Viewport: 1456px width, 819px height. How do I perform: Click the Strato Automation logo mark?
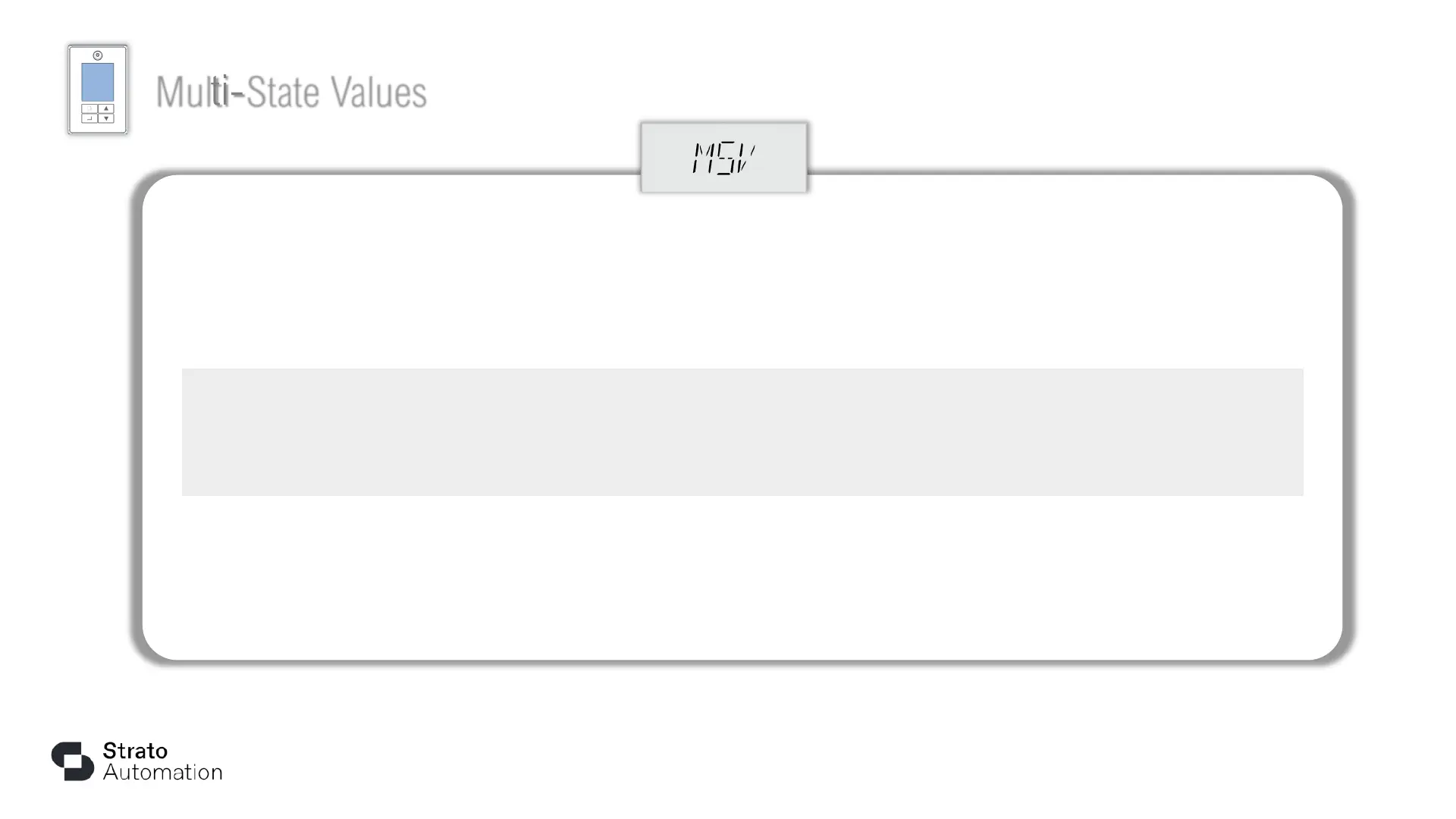pyautogui.click(x=72, y=761)
